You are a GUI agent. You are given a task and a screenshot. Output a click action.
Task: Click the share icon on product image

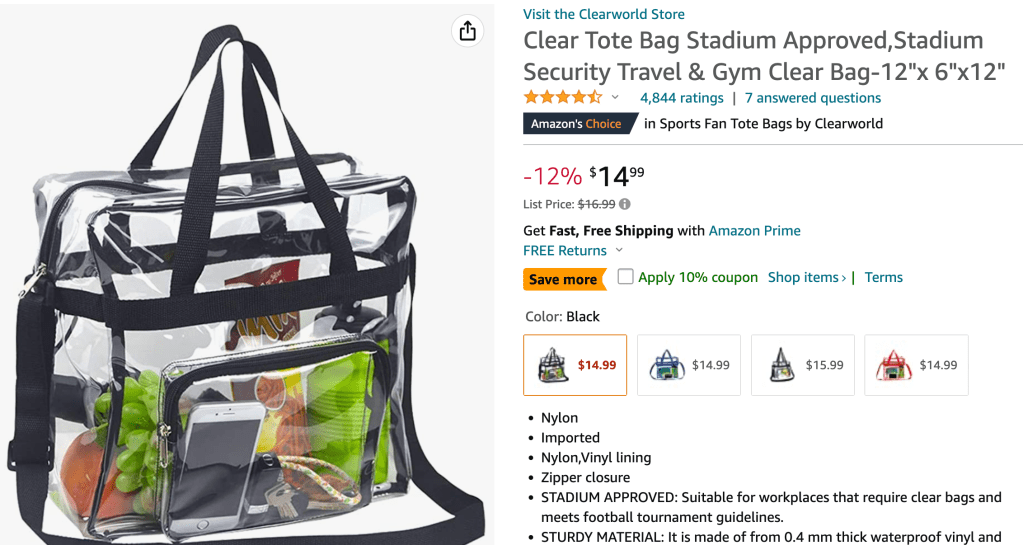pos(467,31)
